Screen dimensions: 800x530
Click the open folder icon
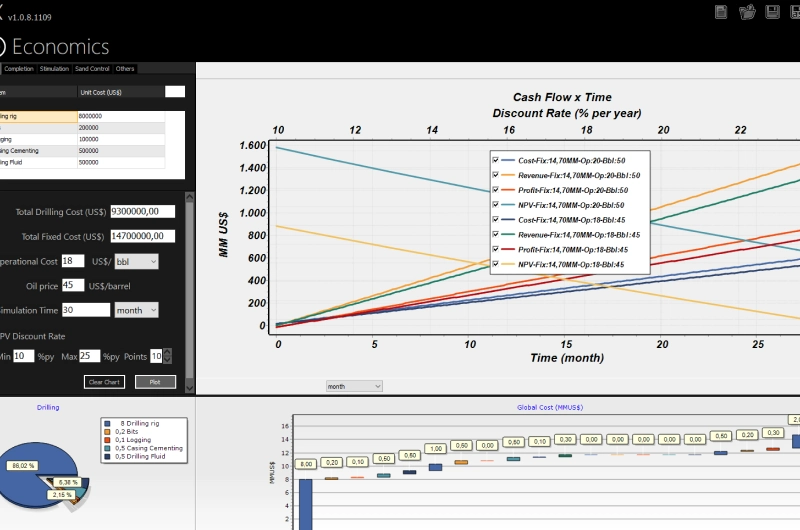pos(747,12)
